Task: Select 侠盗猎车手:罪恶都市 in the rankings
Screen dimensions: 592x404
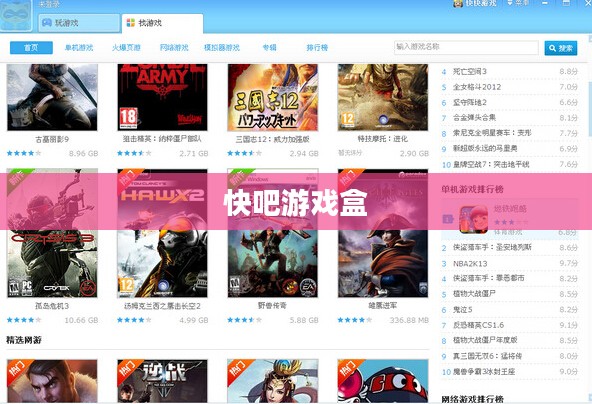Action: pos(489,278)
